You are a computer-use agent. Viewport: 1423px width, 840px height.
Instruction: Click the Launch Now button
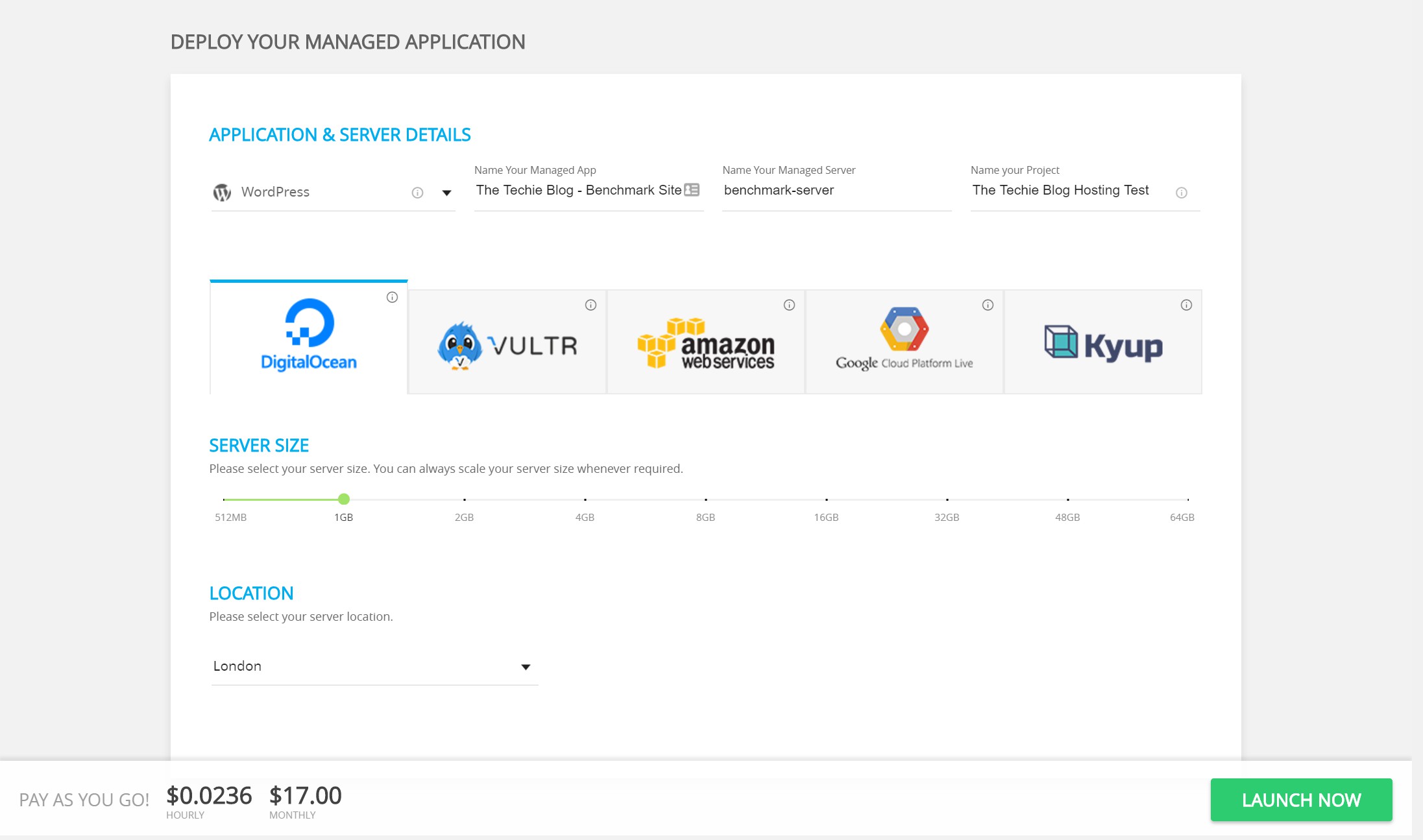coord(1301,800)
